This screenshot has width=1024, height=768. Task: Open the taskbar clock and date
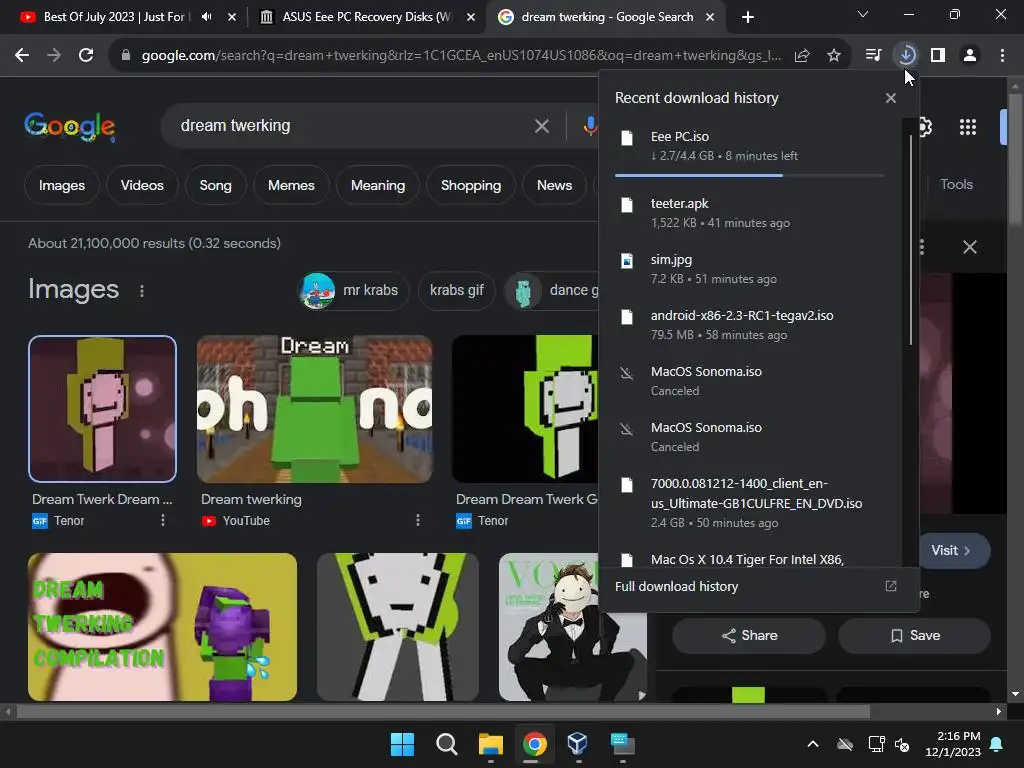tap(953, 744)
